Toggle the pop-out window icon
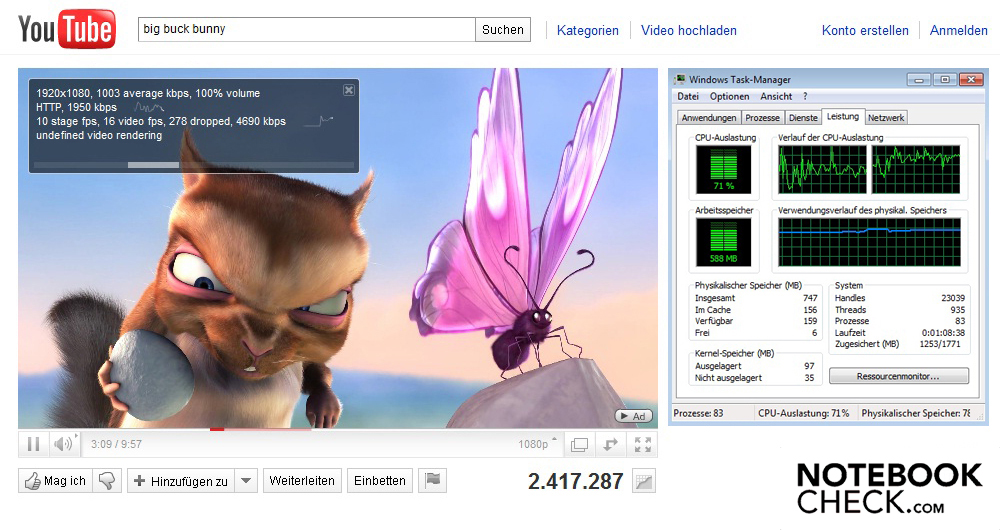The image size is (1000, 530). (x=580, y=445)
